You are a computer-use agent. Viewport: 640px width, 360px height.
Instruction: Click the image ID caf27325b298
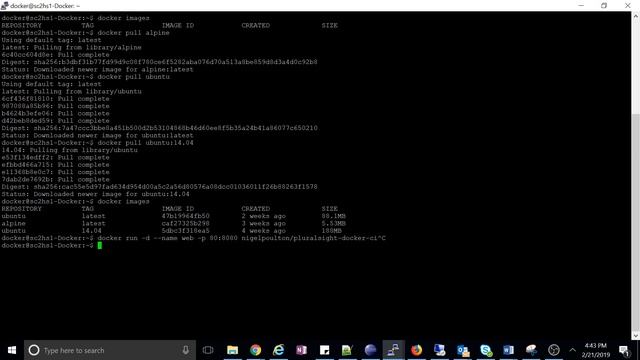coord(185,223)
